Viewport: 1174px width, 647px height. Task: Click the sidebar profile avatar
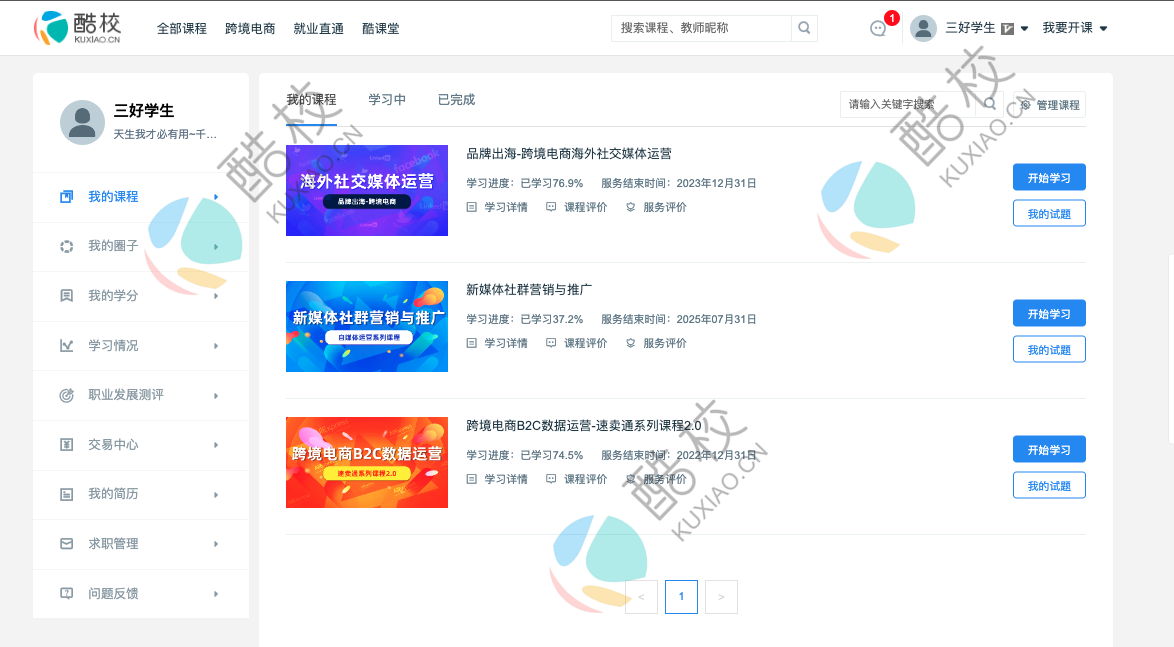(x=82, y=122)
